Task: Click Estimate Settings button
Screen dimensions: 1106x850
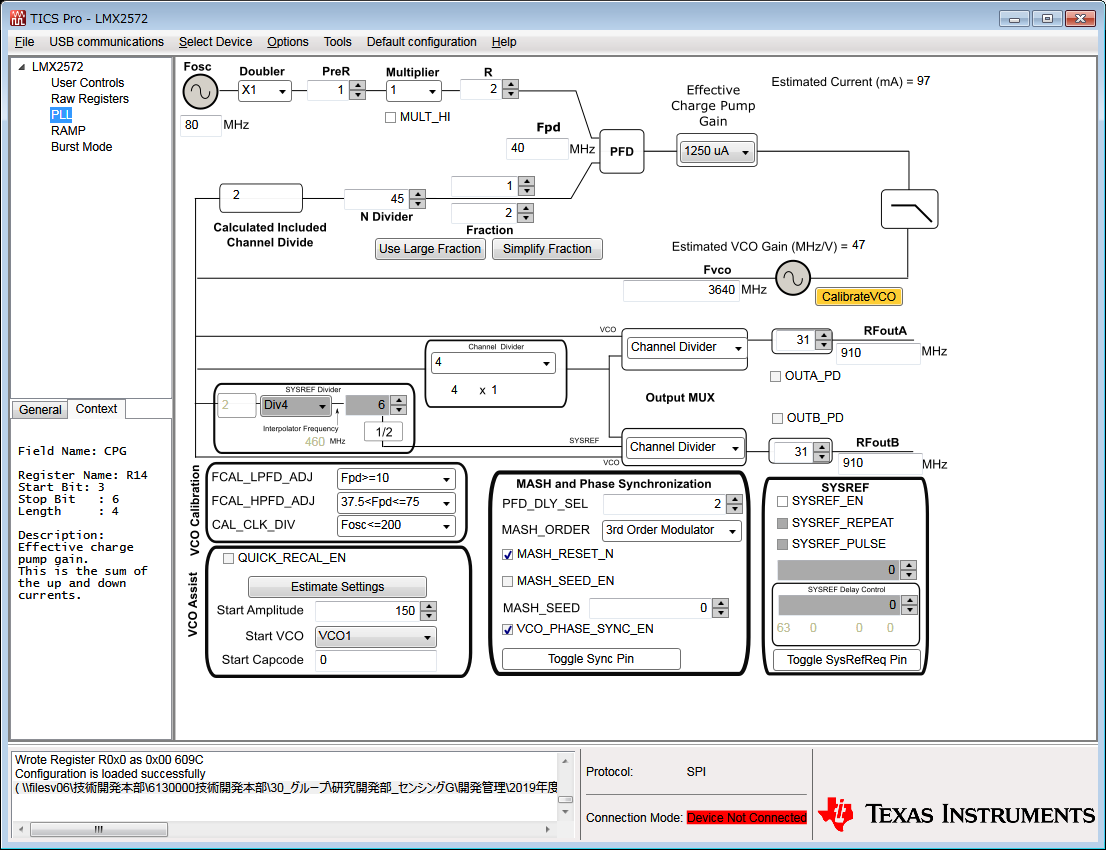Action: [x=337, y=587]
